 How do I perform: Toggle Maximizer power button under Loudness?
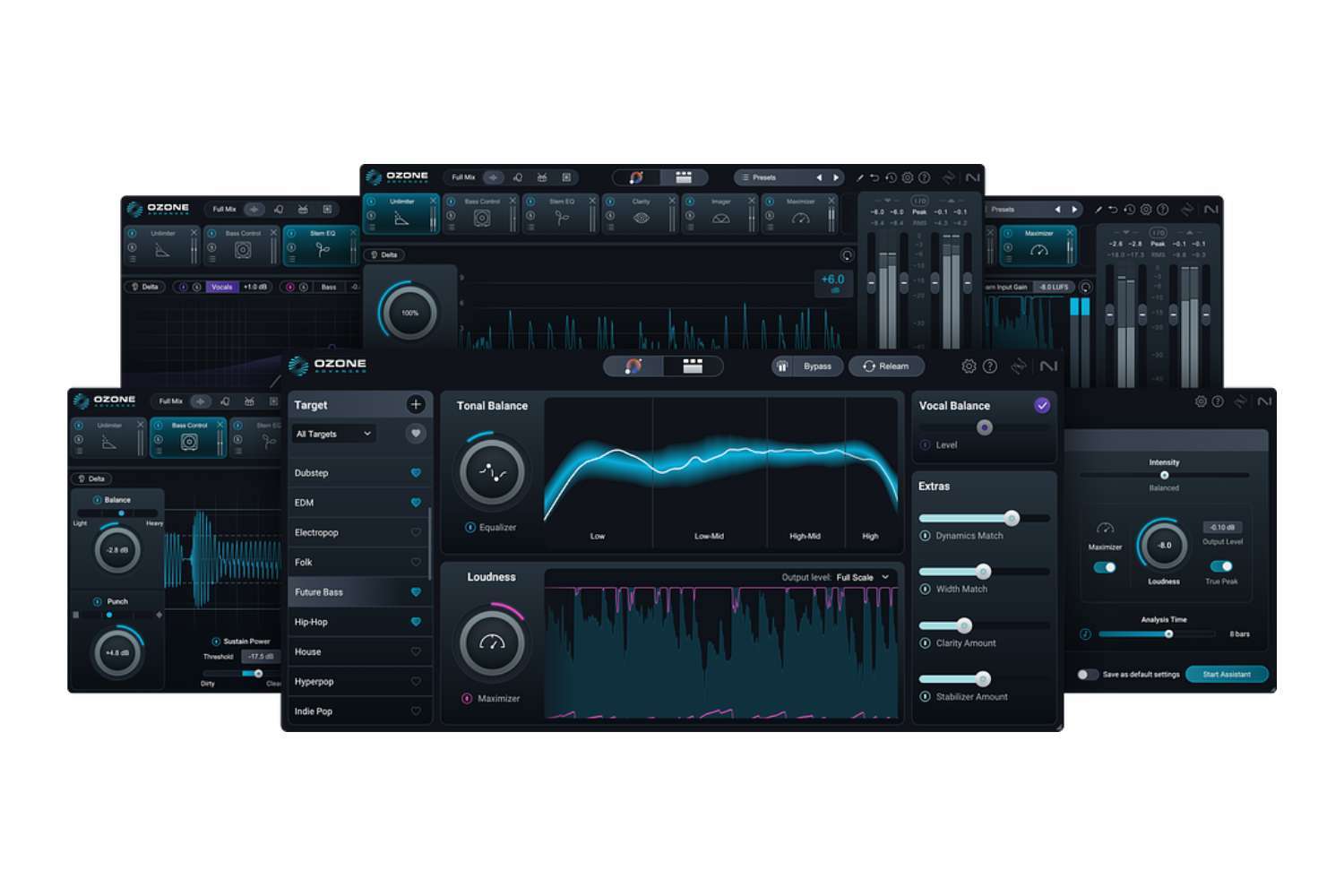[x=467, y=698]
